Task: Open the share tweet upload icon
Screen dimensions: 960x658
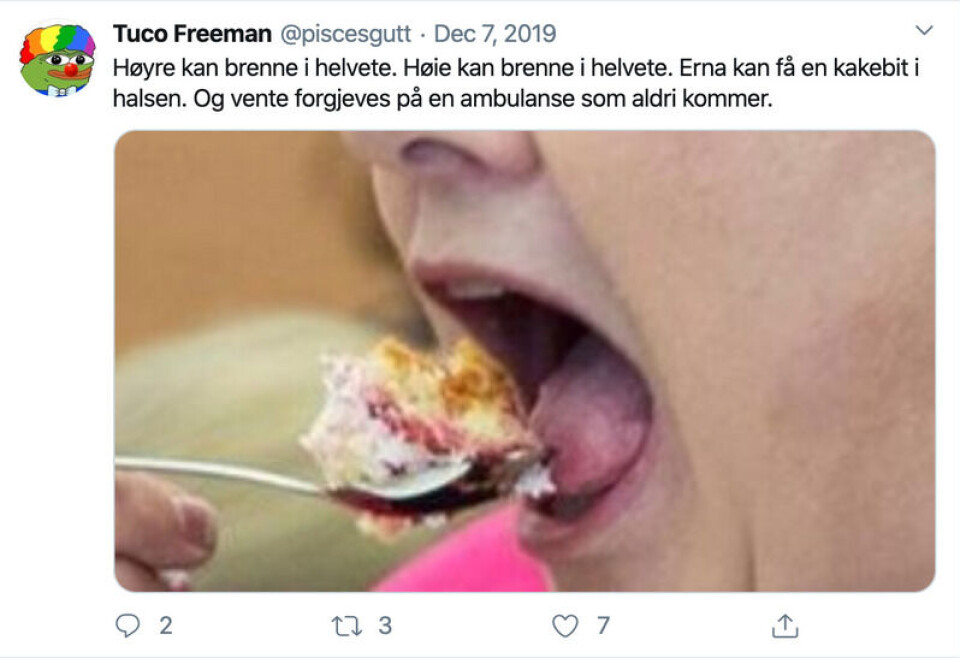Action: click(785, 626)
